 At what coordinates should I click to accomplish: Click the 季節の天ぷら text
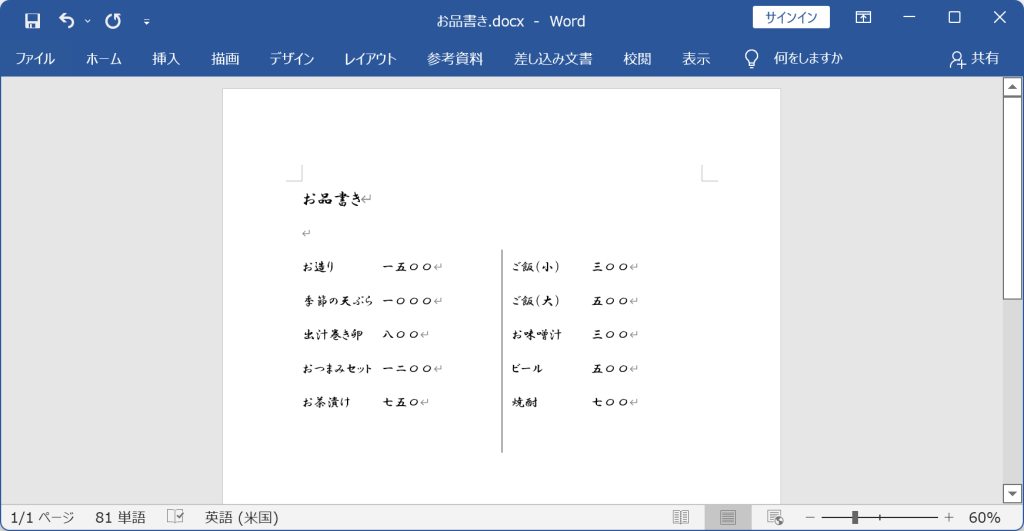coord(338,300)
